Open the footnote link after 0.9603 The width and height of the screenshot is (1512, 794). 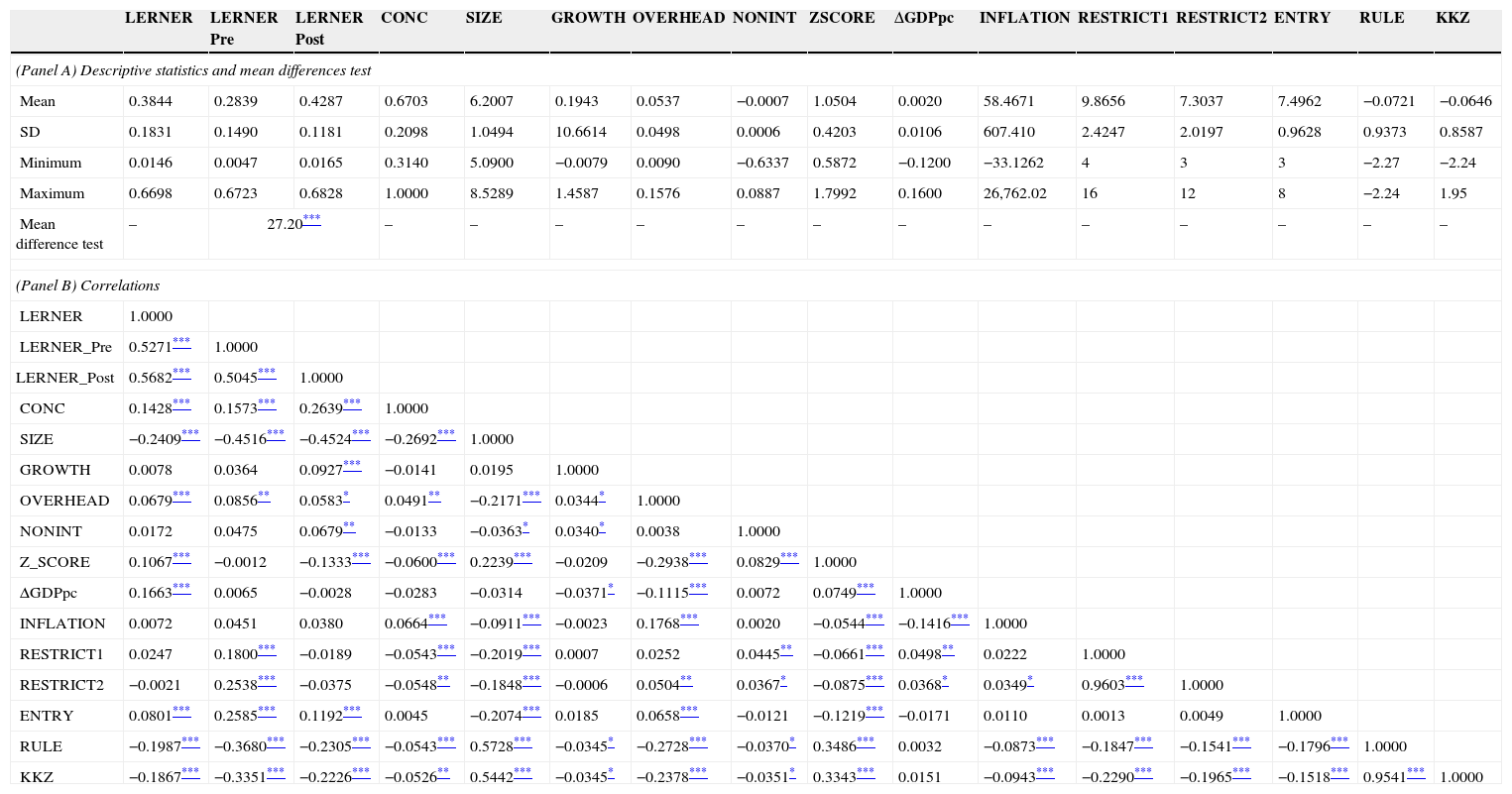point(1134,679)
